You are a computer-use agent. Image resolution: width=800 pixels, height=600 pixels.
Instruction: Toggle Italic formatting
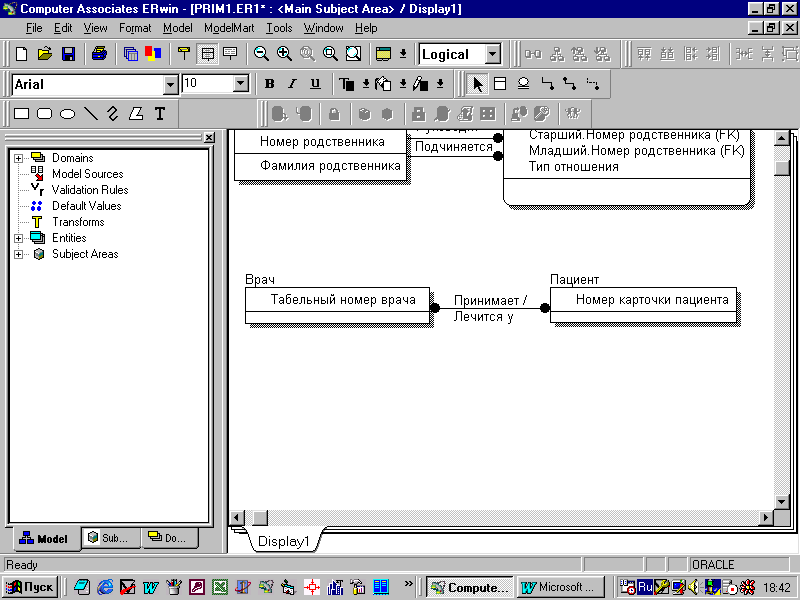tap(292, 84)
